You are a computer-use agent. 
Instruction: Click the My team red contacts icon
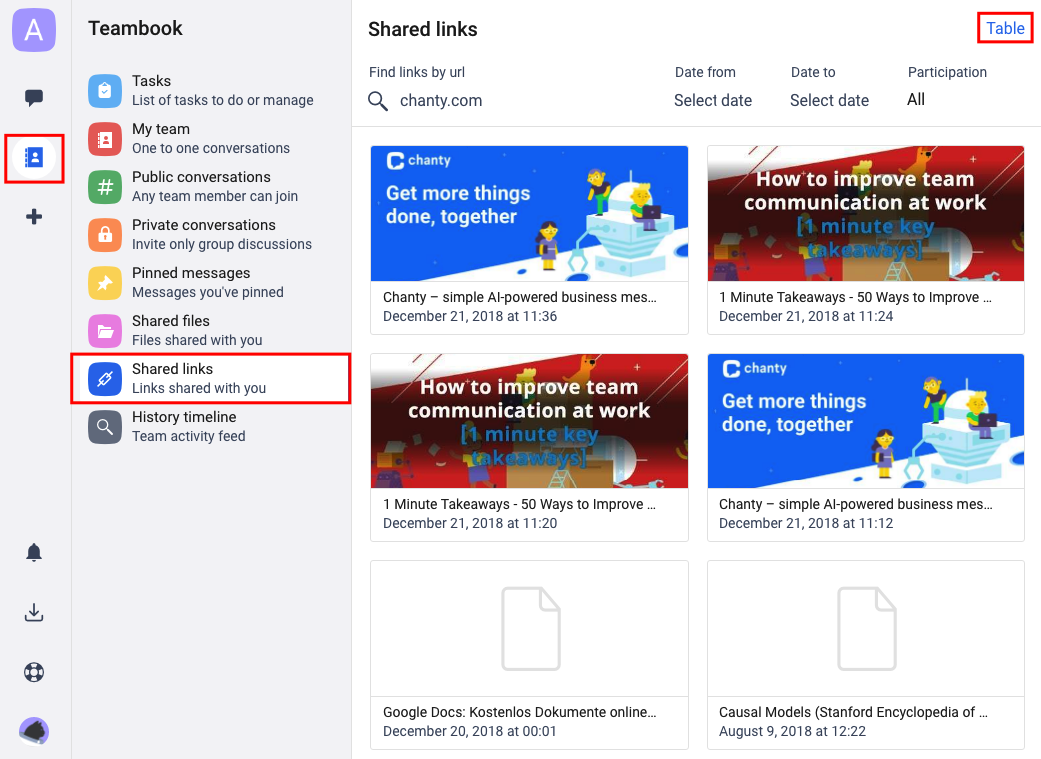tap(105, 139)
